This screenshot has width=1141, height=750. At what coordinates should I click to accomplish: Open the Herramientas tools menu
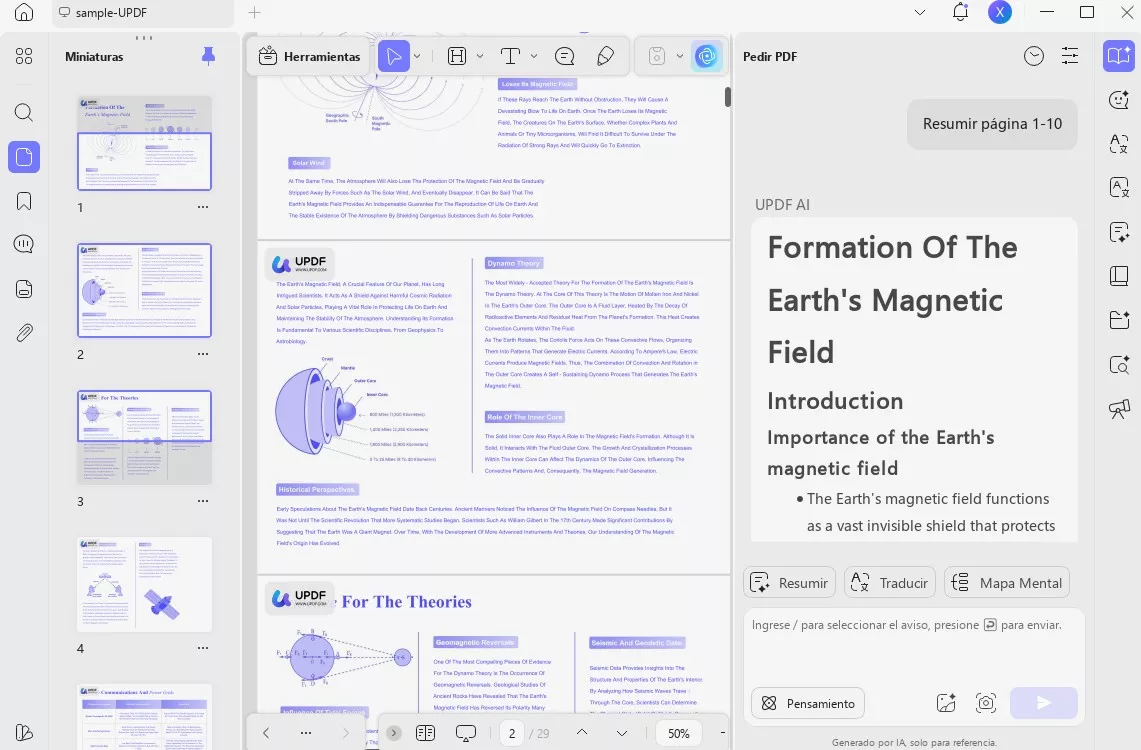click(x=309, y=57)
